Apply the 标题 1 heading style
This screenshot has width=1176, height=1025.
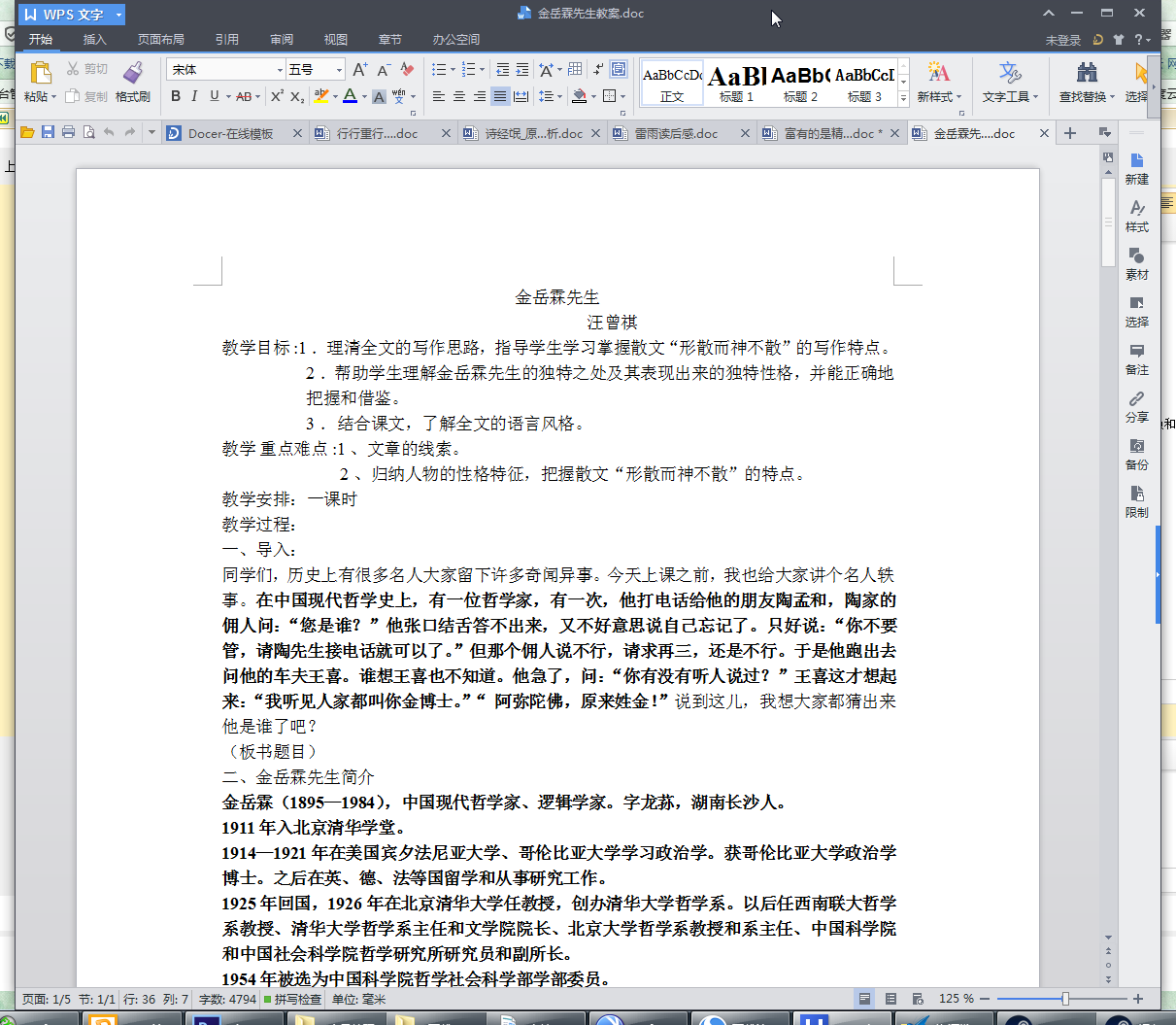click(x=737, y=83)
